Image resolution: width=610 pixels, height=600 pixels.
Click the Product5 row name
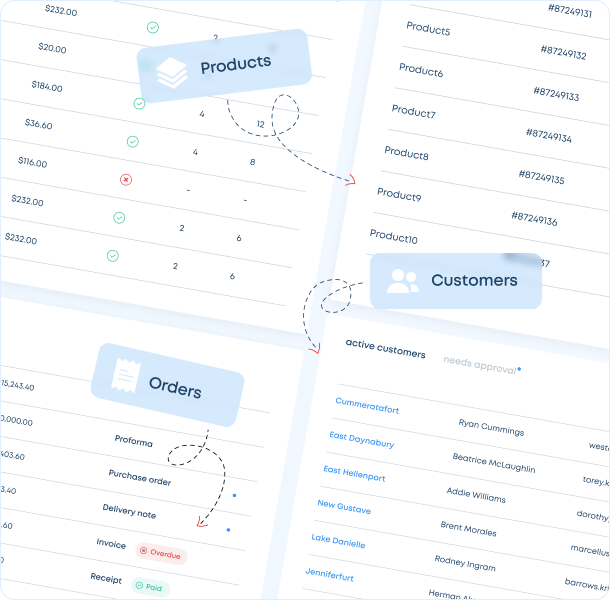tap(428, 28)
